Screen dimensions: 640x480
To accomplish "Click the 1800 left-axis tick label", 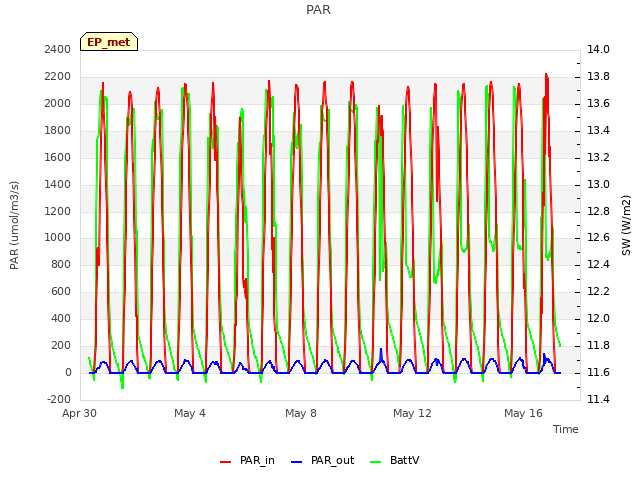I will [58, 130].
